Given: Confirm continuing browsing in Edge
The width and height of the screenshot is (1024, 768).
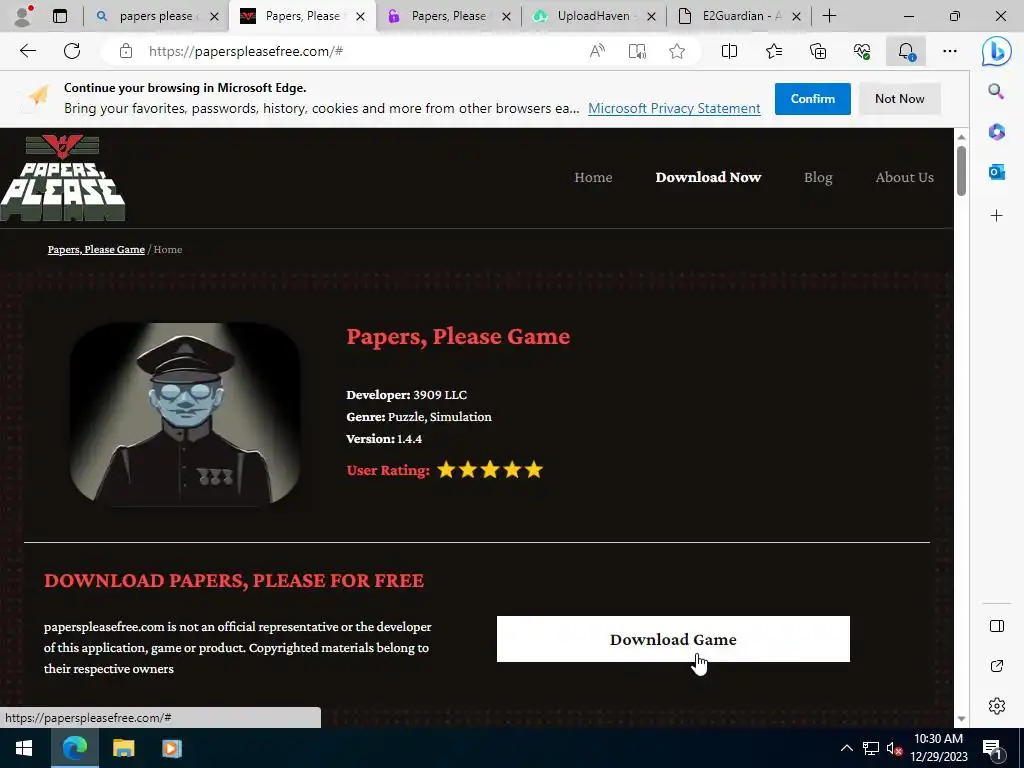Looking at the screenshot, I should pyautogui.click(x=812, y=99).
